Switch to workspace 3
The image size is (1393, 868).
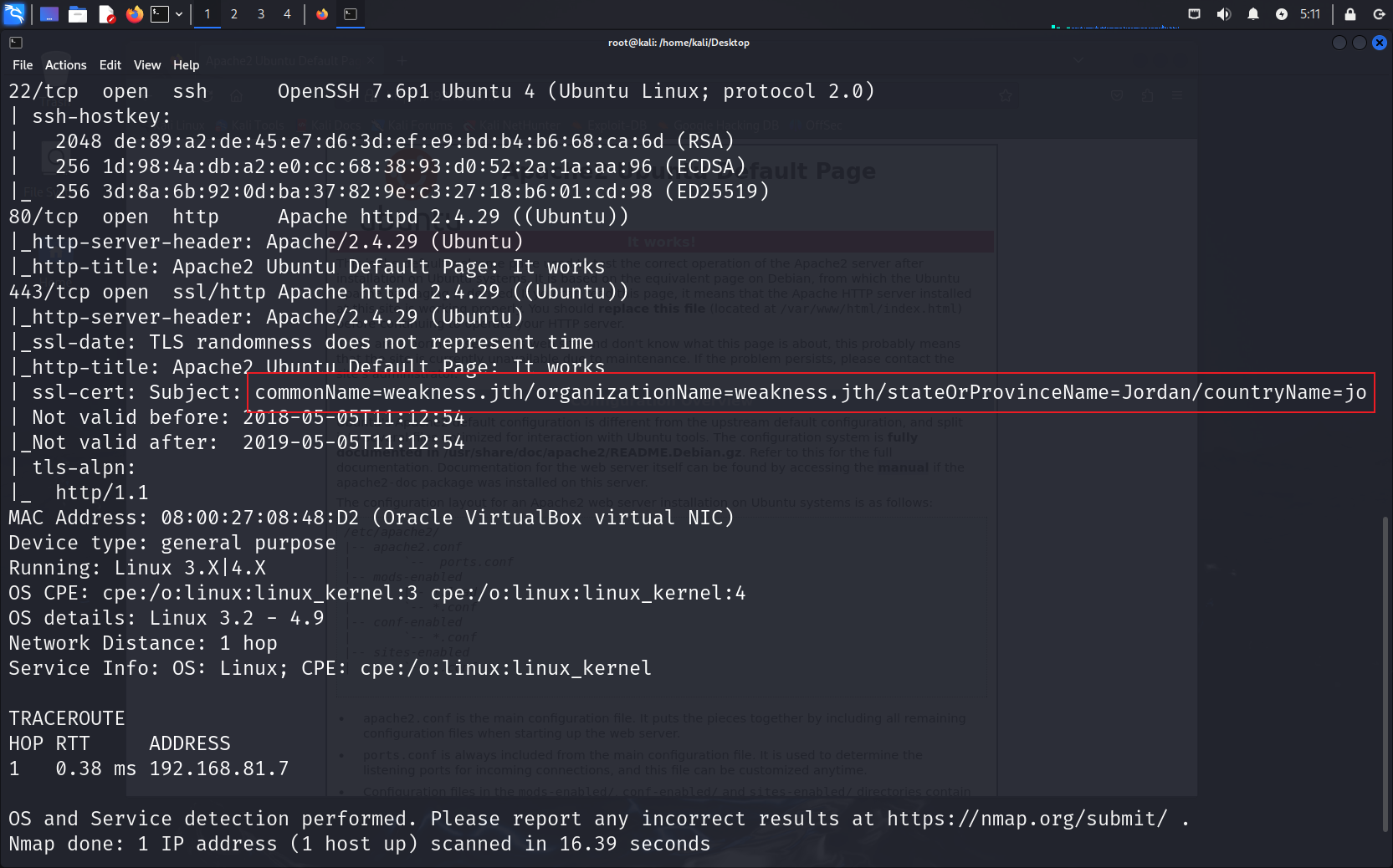click(261, 14)
